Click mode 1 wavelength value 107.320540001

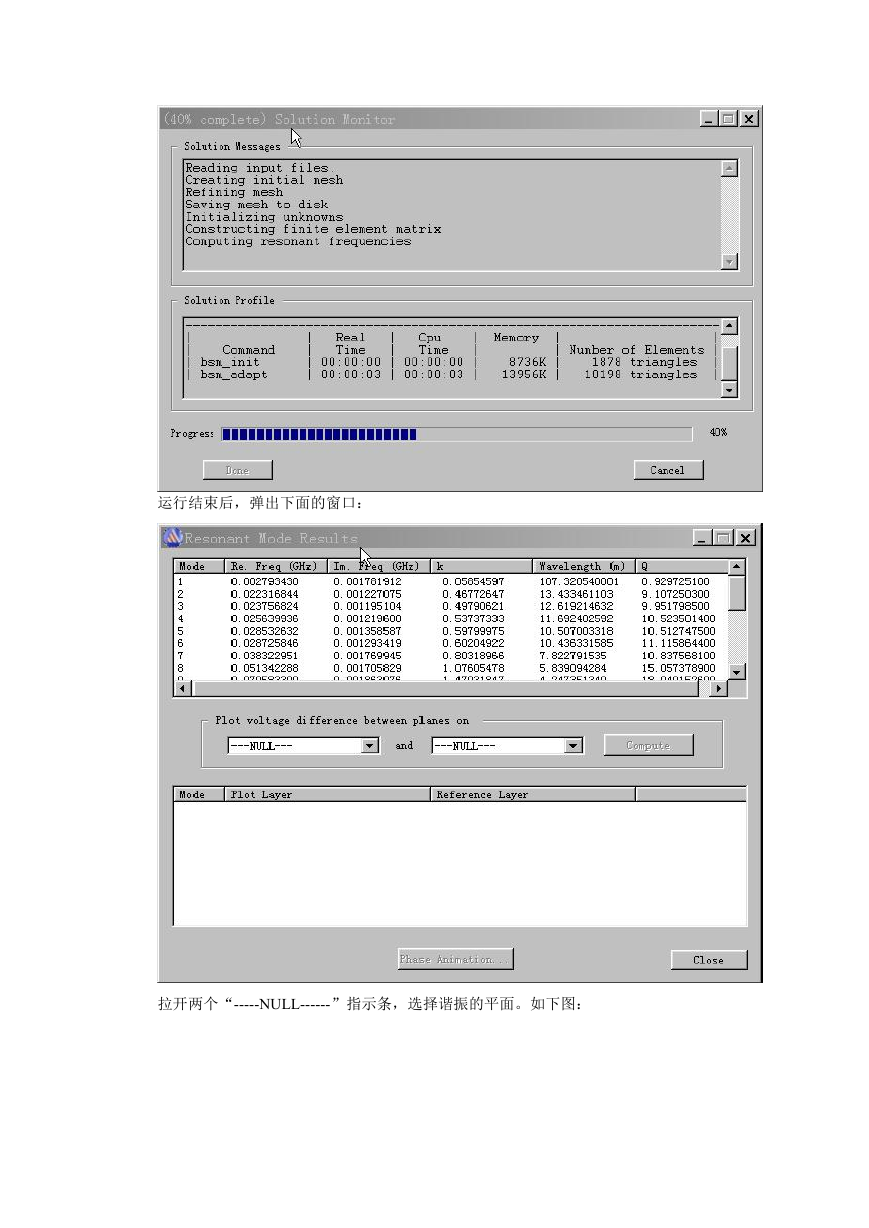(579, 581)
